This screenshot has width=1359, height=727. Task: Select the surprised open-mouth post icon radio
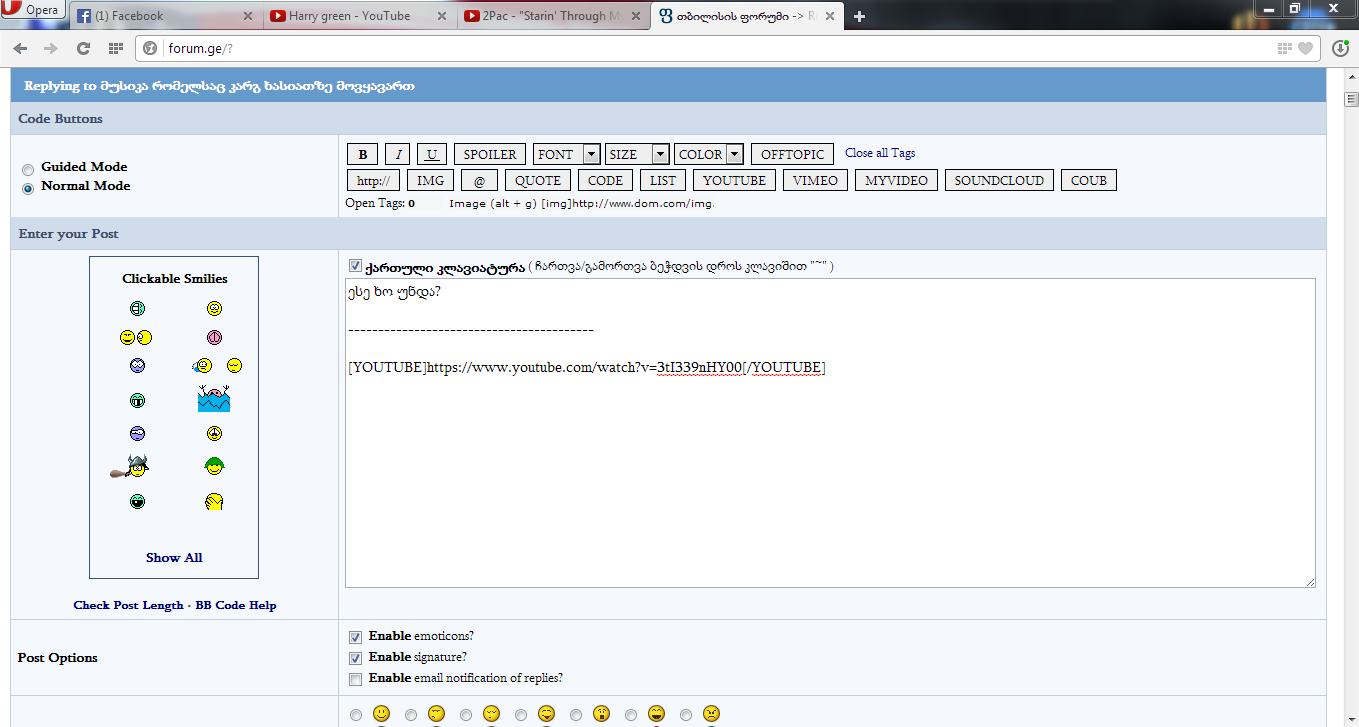576,715
